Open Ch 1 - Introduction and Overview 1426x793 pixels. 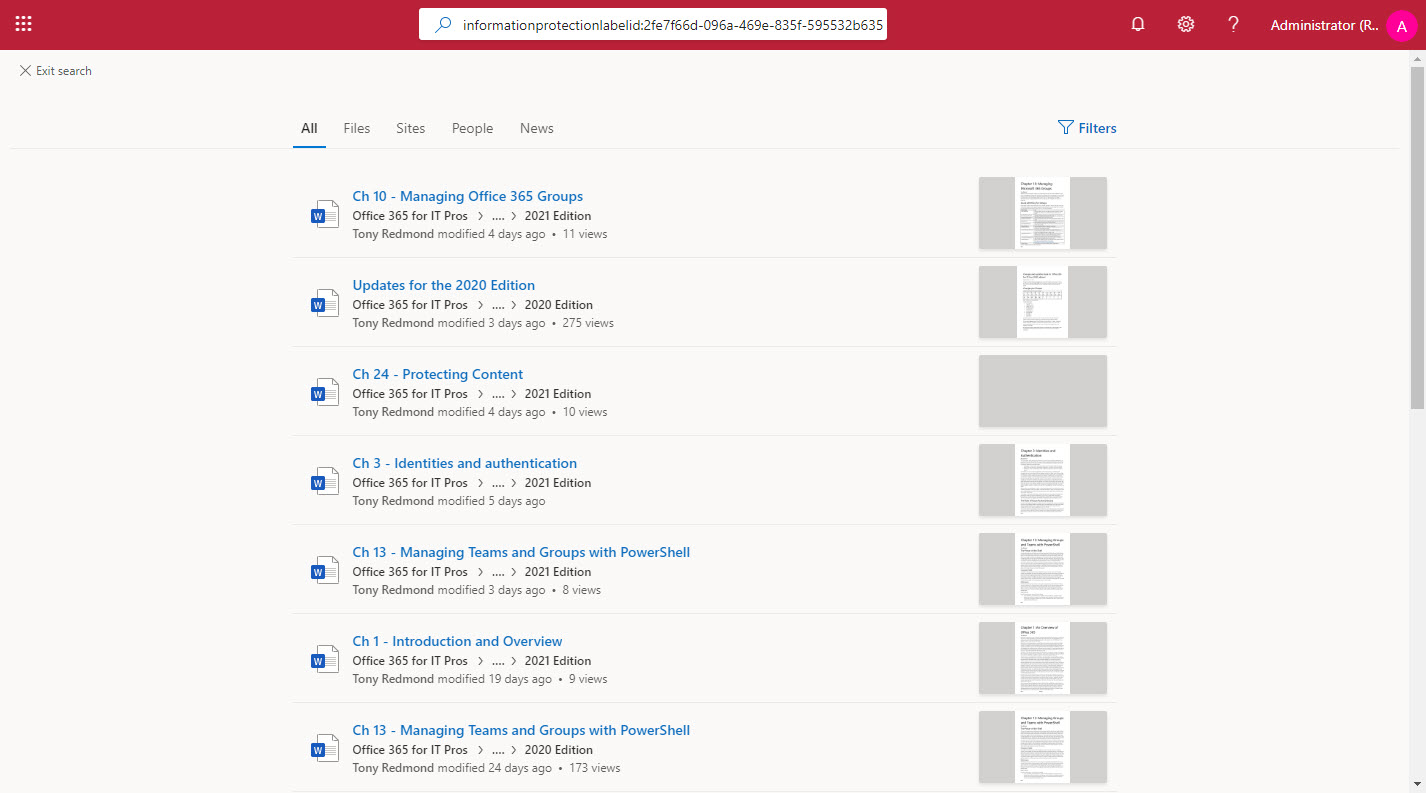(x=457, y=641)
